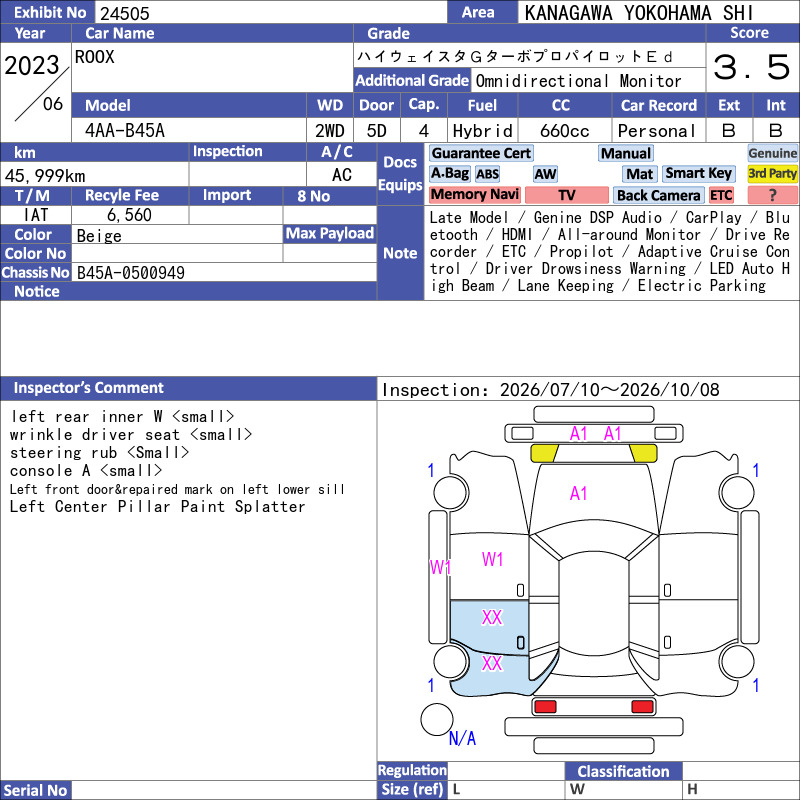
Task: Click the Japanese grade description text
Action: click(x=514, y=56)
